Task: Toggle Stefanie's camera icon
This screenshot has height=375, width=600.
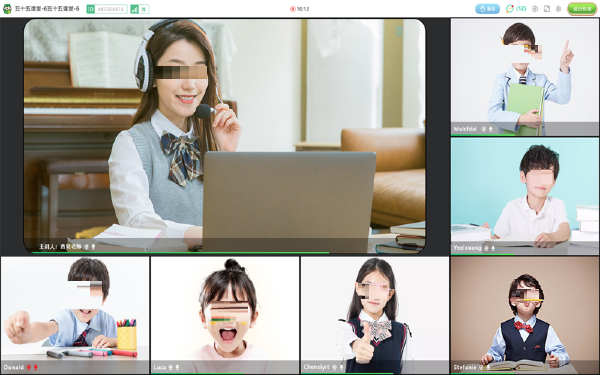Action: click(481, 367)
